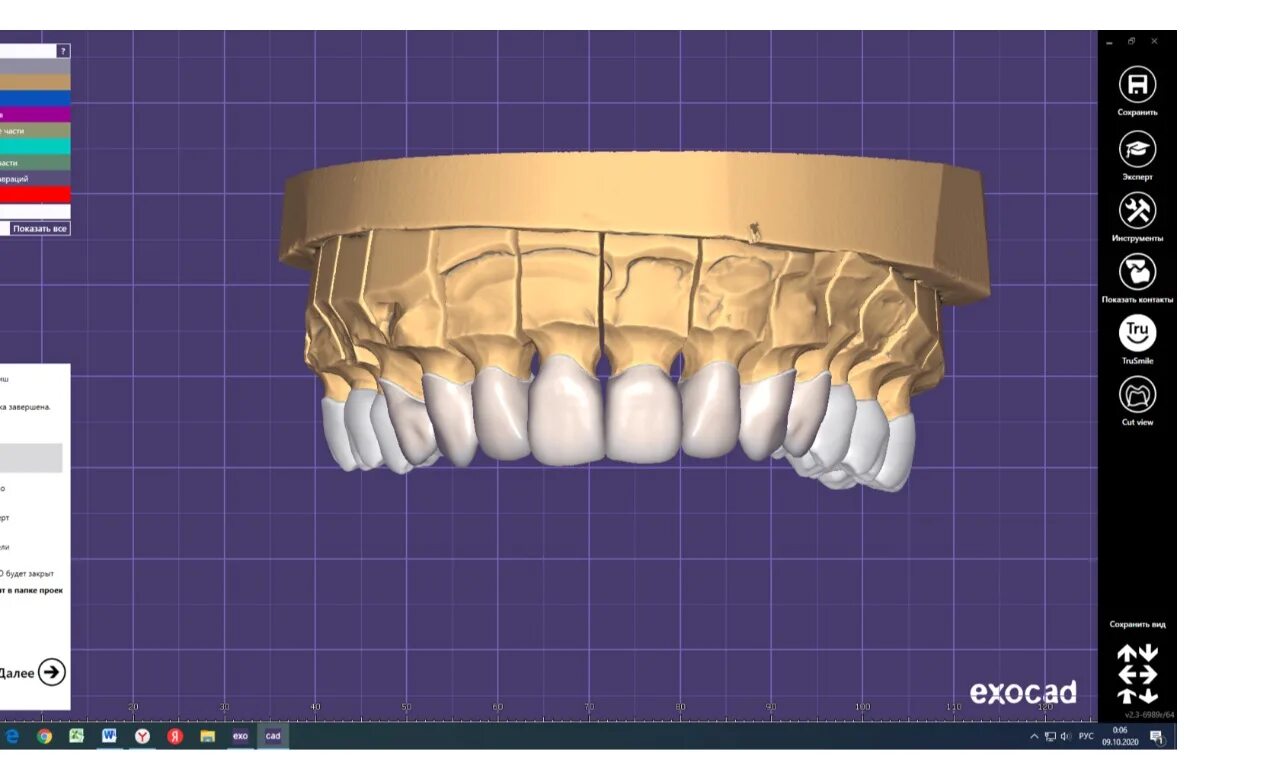Toggle Показать контакты contact display
The height and width of the screenshot is (768, 1280).
(1137, 272)
